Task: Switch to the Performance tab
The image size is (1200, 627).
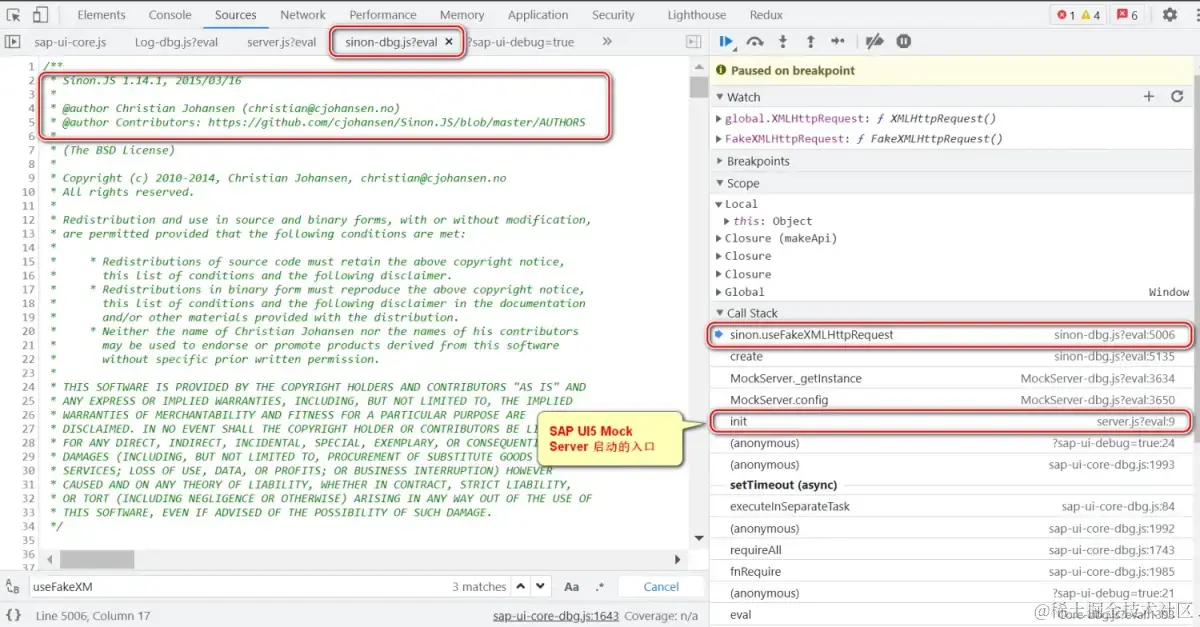Action: pos(383,15)
